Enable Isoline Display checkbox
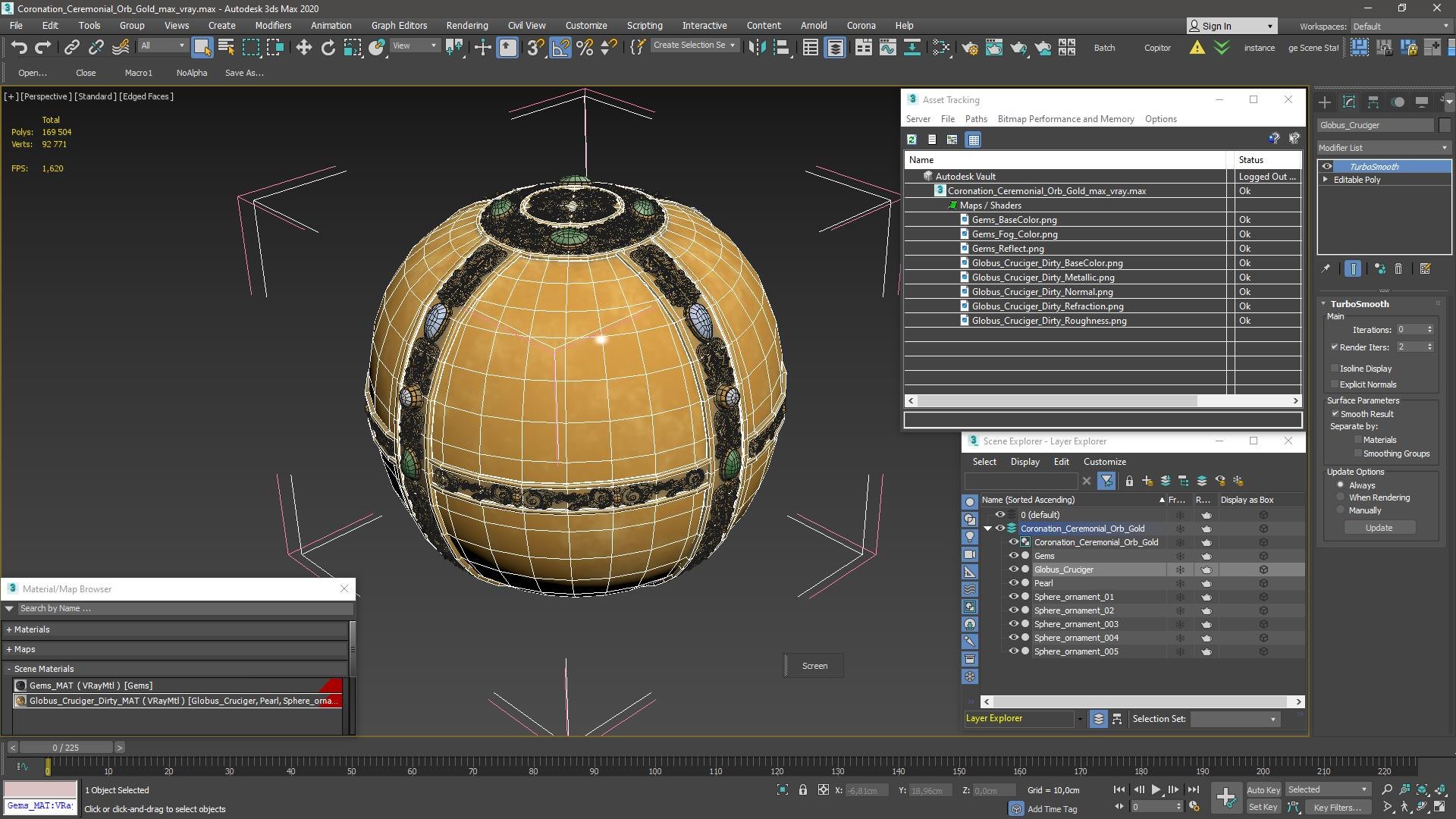The width and height of the screenshot is (1456, 819). [x=1335, y=369]
